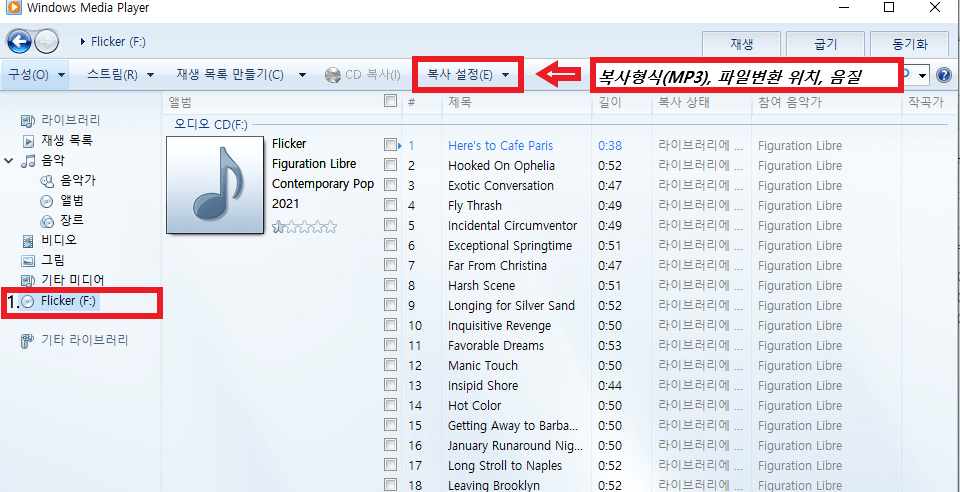
Task: Click the 2021 album year text
Action: tap(285, 204)
